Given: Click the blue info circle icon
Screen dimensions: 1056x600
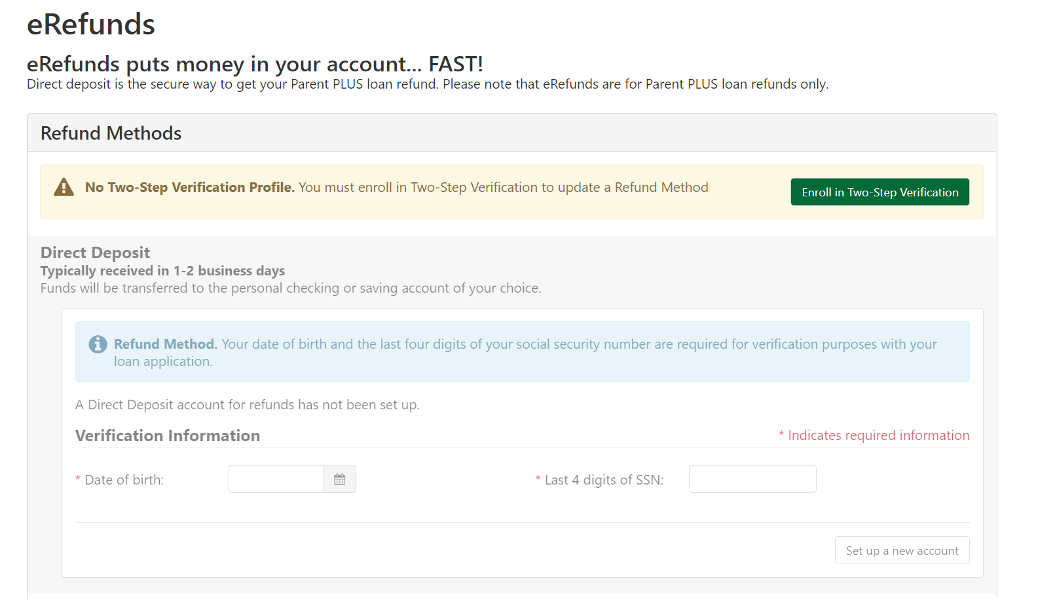Looking at the screenshot, I should click(x=97, y=344).
